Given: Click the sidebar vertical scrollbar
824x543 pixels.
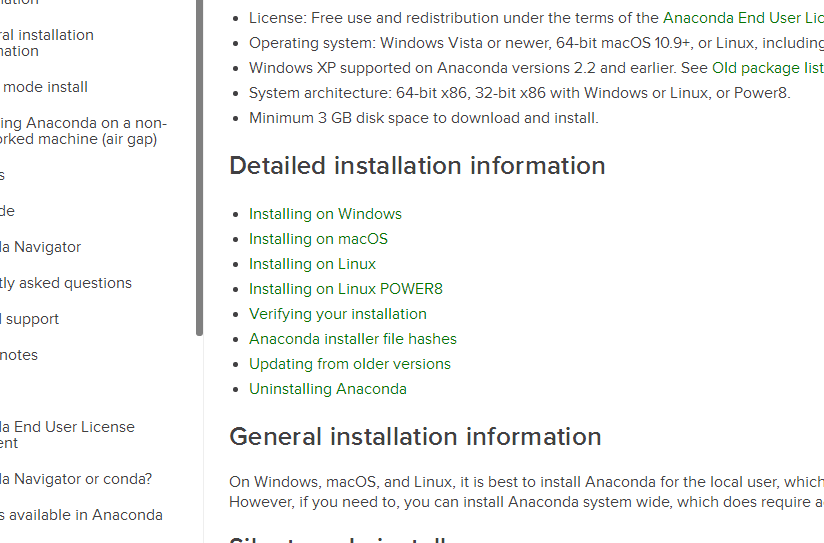Looking at the screenshot, I should click(x=199, y=167).
